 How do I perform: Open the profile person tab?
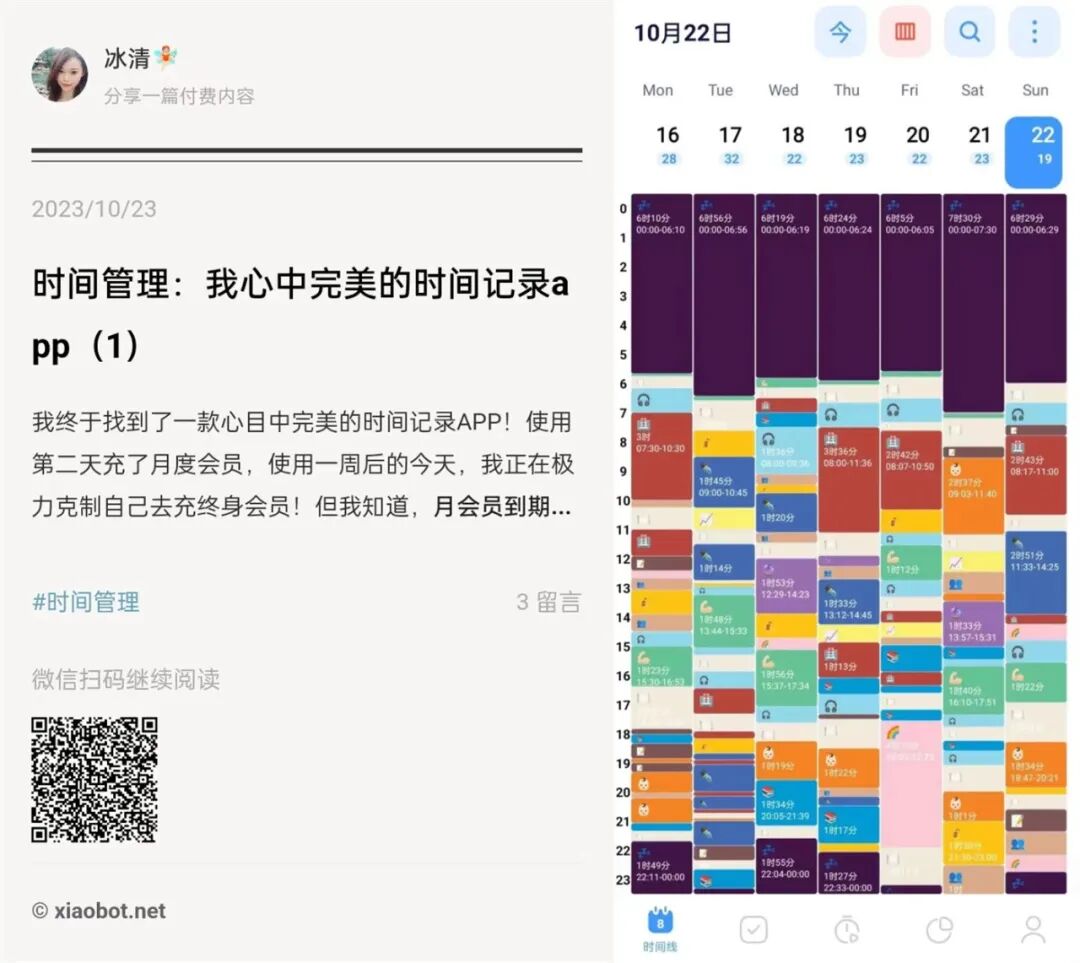1033,930
